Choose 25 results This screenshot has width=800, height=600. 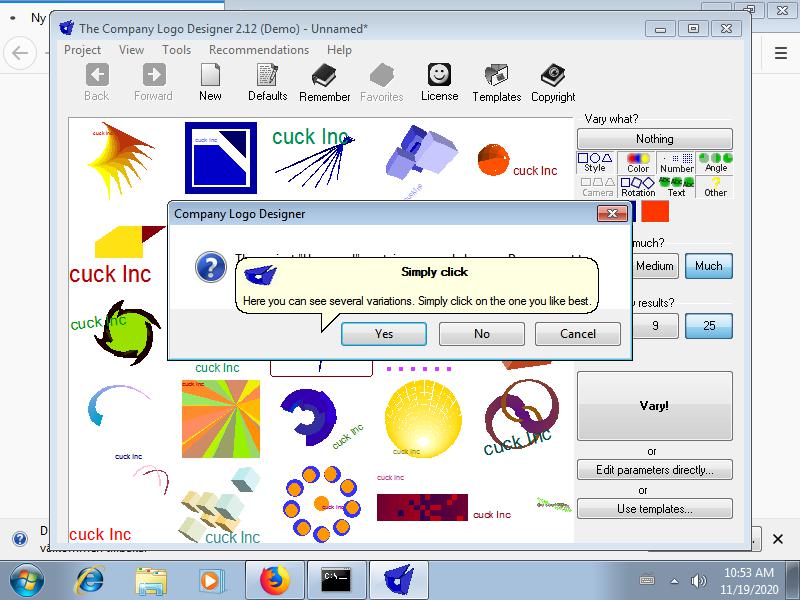pos(709,326)
